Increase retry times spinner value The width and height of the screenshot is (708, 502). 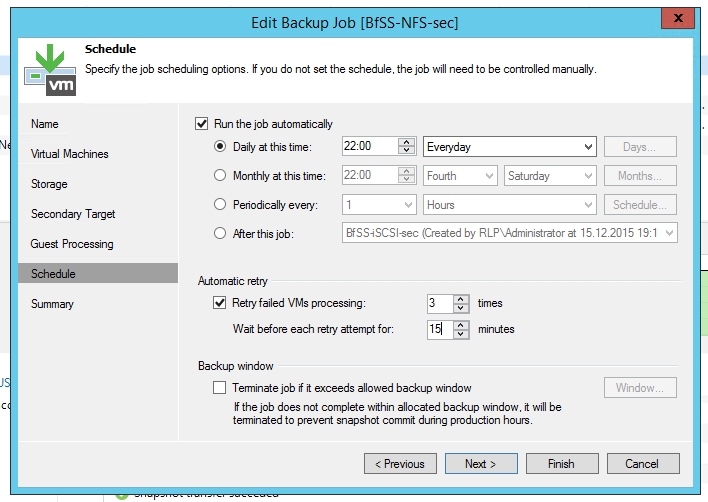pos(461,299)
